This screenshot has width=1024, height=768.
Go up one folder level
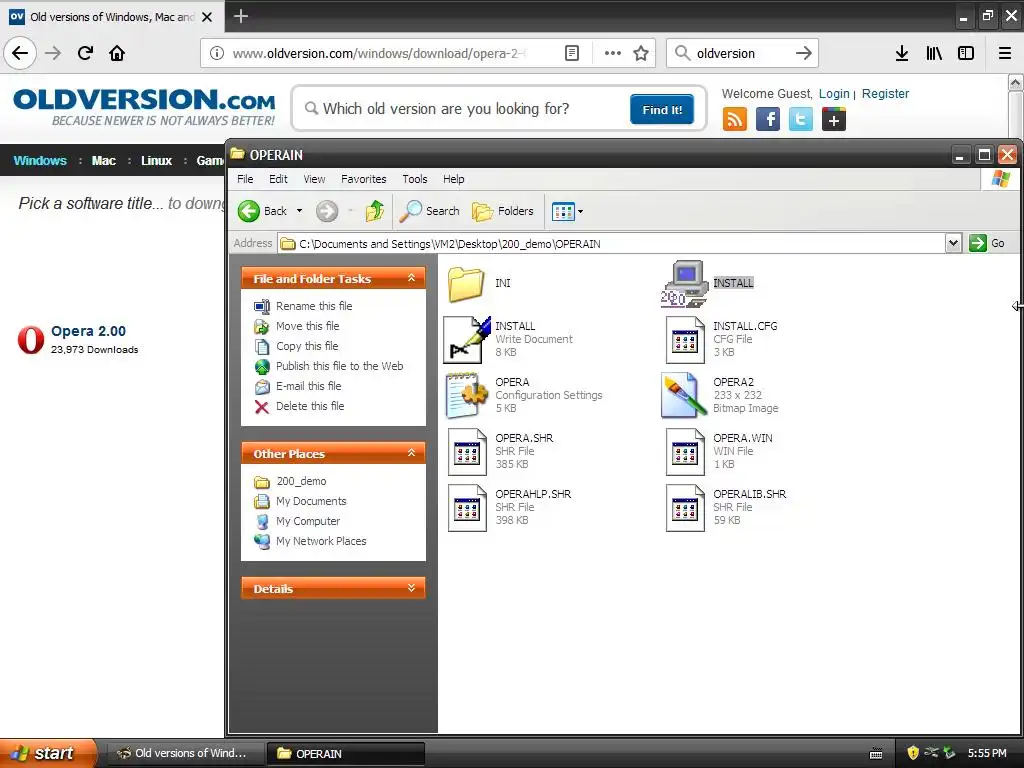(x=375, y=211)
